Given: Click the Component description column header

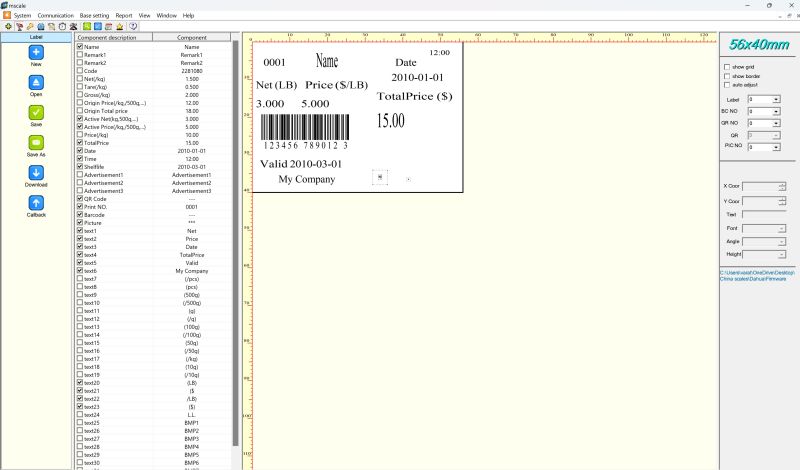Looking at the screenshot, I should [x=114, y=37].
